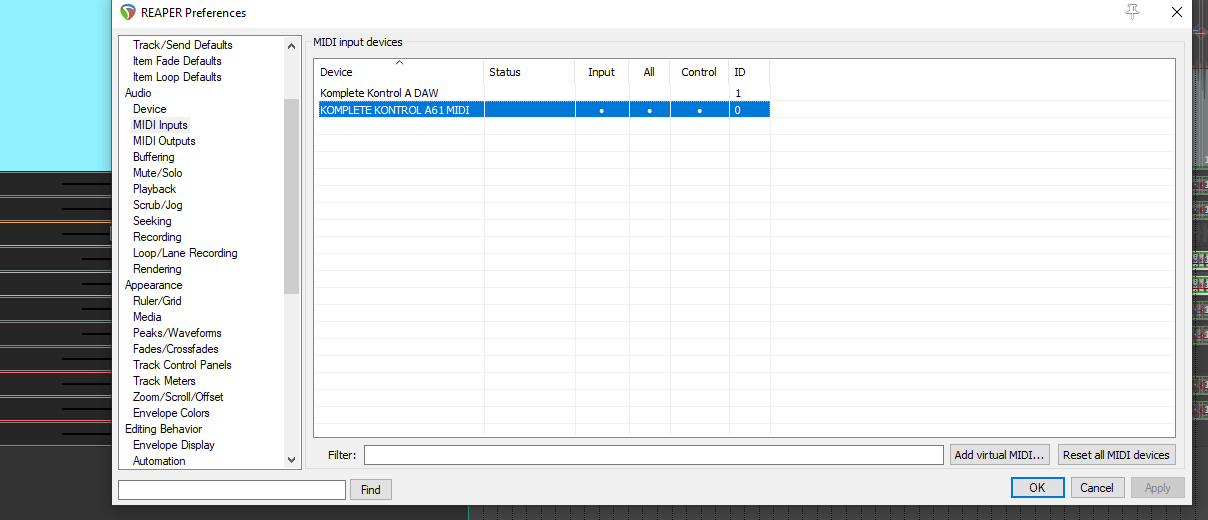
Task: Open the audio Device settings page
Action: (x=150, y=109)
